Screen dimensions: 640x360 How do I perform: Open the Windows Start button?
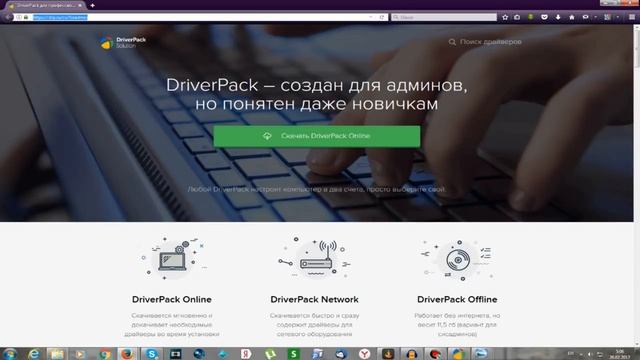[10, 354]
